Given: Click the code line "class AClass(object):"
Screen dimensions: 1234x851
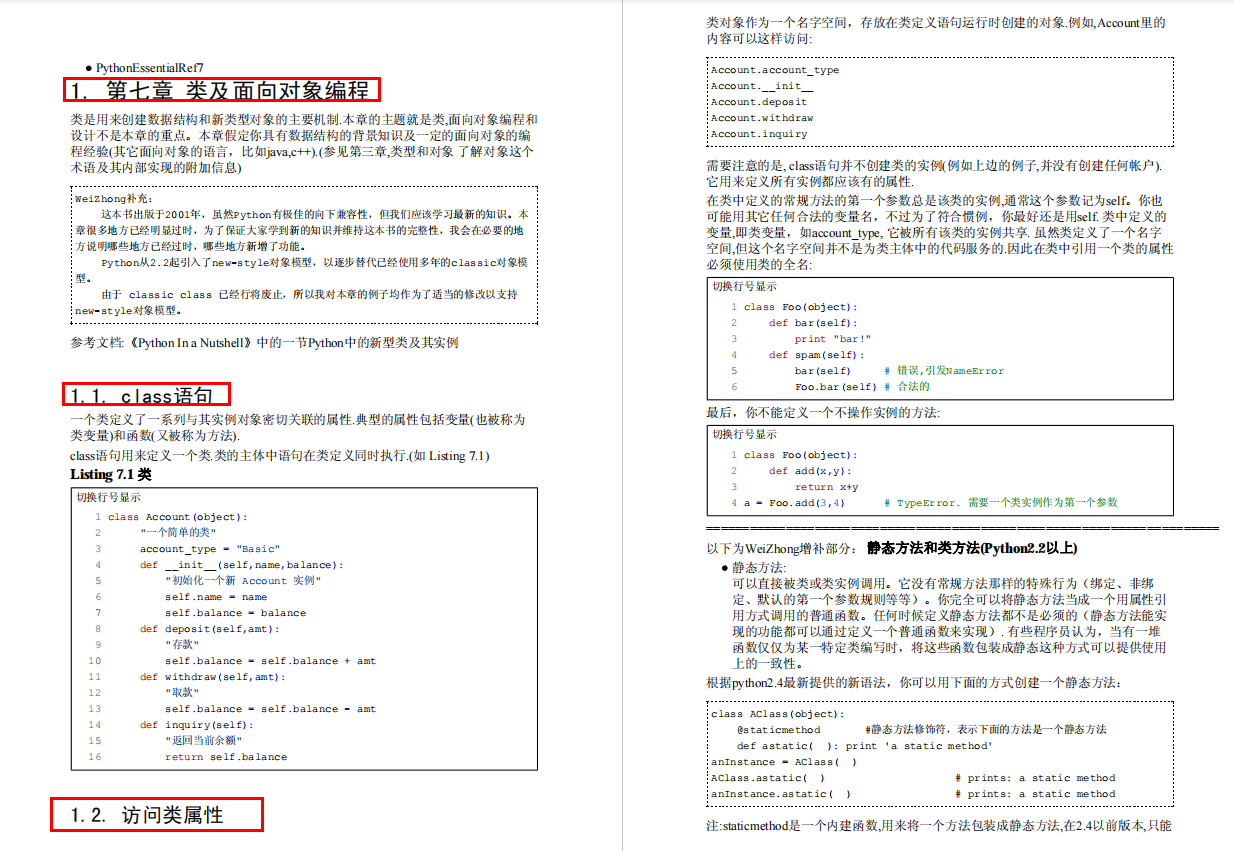Looking at the screenshot, I should (x=778, y=714).
